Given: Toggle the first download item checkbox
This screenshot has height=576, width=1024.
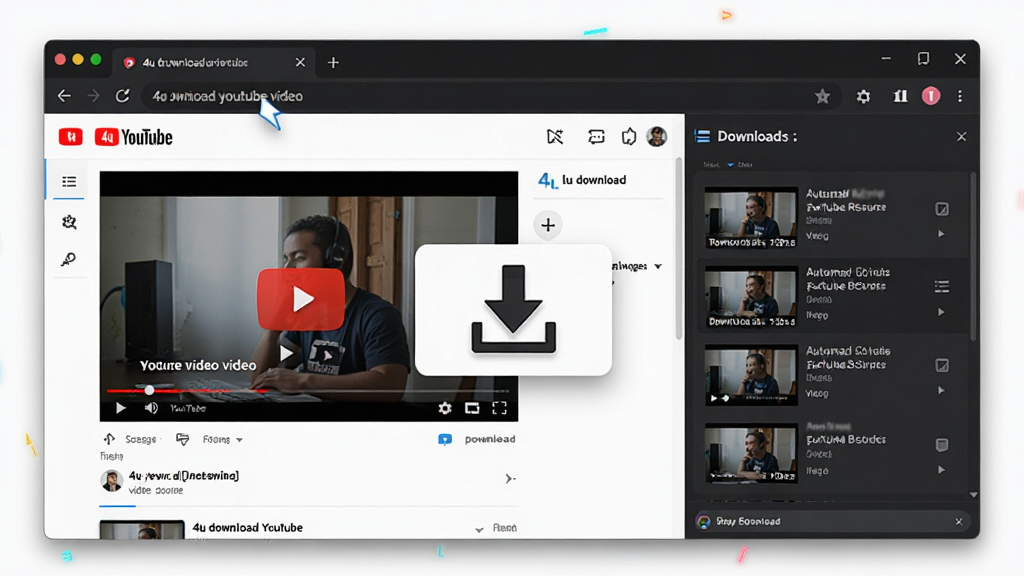Looking at the screenshot, I should coord(942,209).
